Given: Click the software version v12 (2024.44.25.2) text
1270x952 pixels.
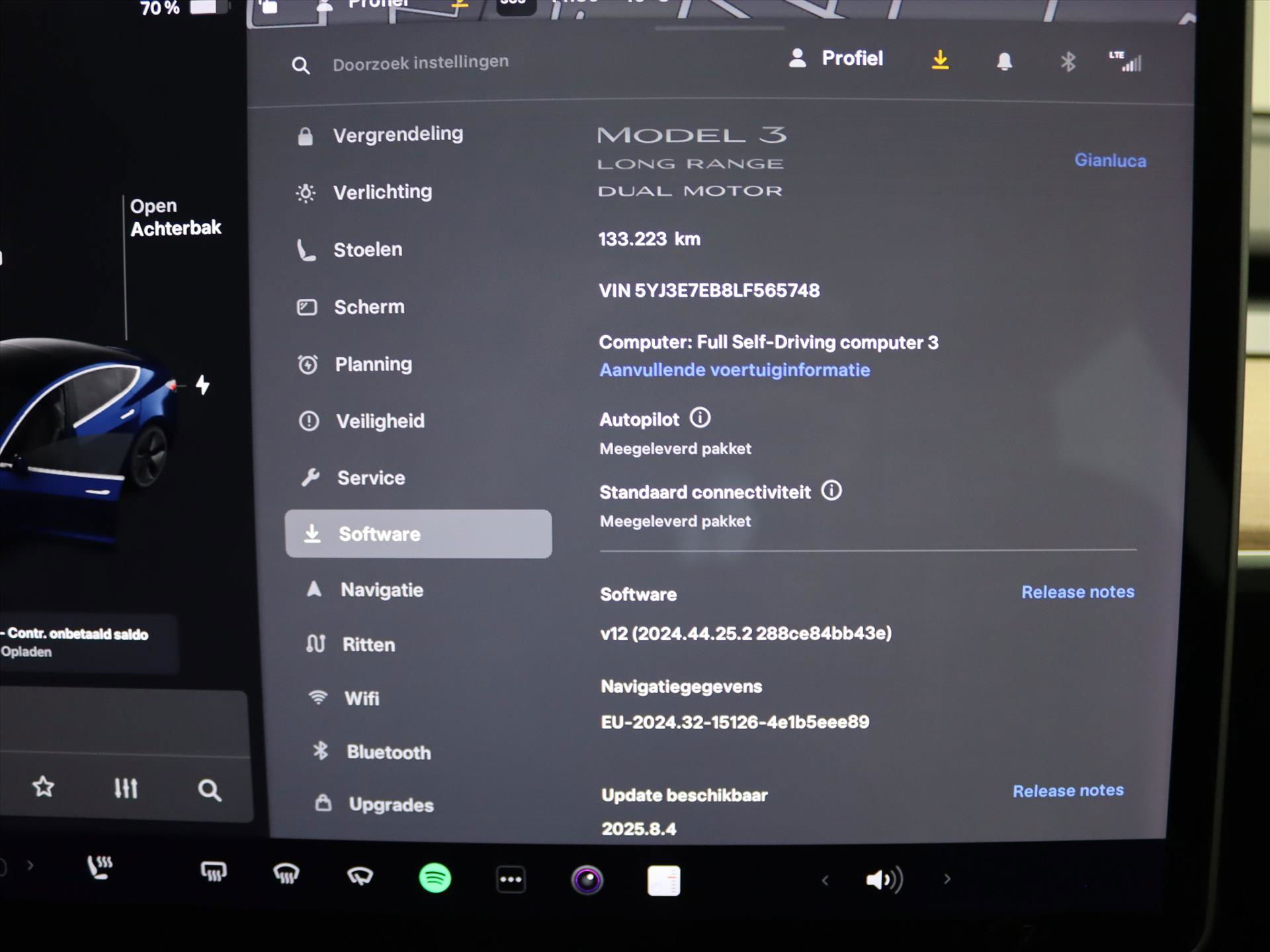Looking at the screenshot, I should [746, 633].
